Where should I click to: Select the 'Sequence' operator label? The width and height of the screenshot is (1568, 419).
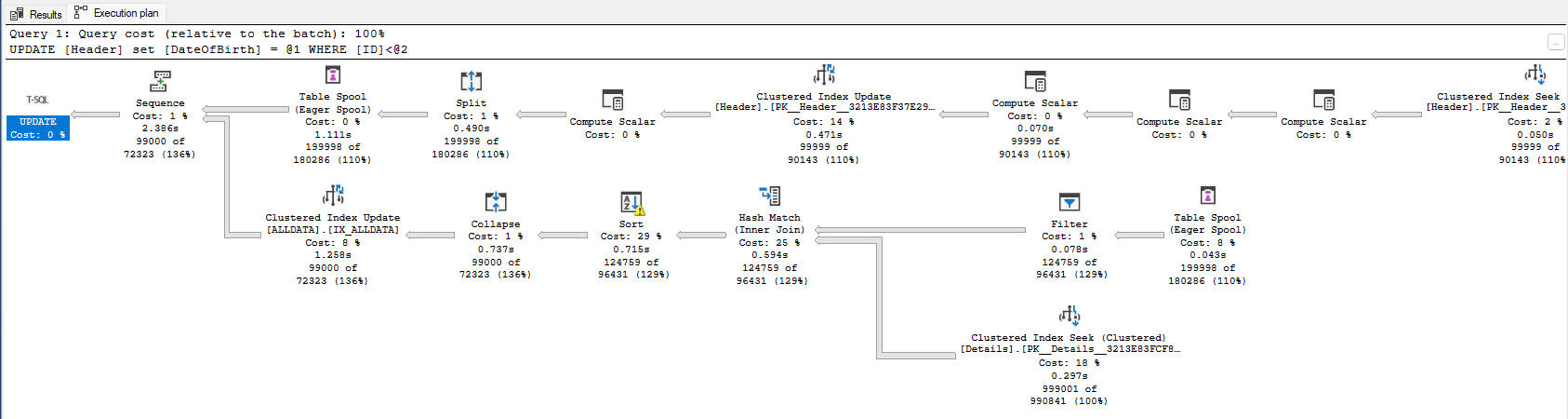coord(160,103)
